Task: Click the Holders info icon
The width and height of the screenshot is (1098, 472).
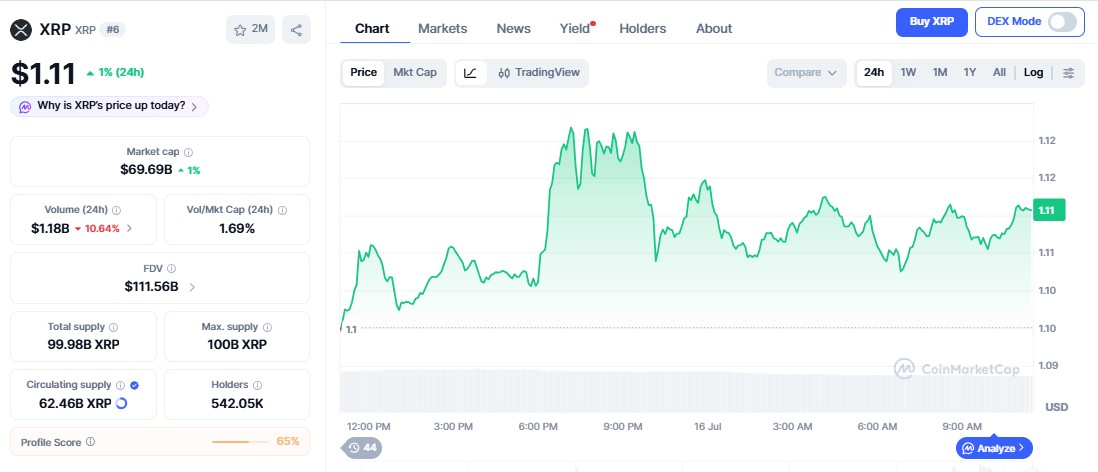Action: pyautogui.click(x=258, y=384)
